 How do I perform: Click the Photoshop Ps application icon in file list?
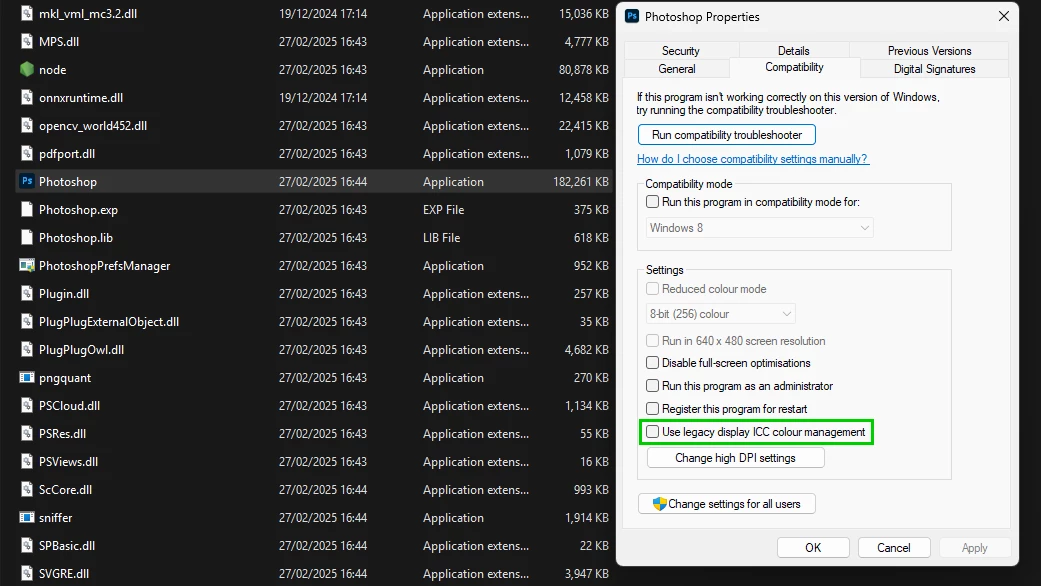click(x=27, y=181)
